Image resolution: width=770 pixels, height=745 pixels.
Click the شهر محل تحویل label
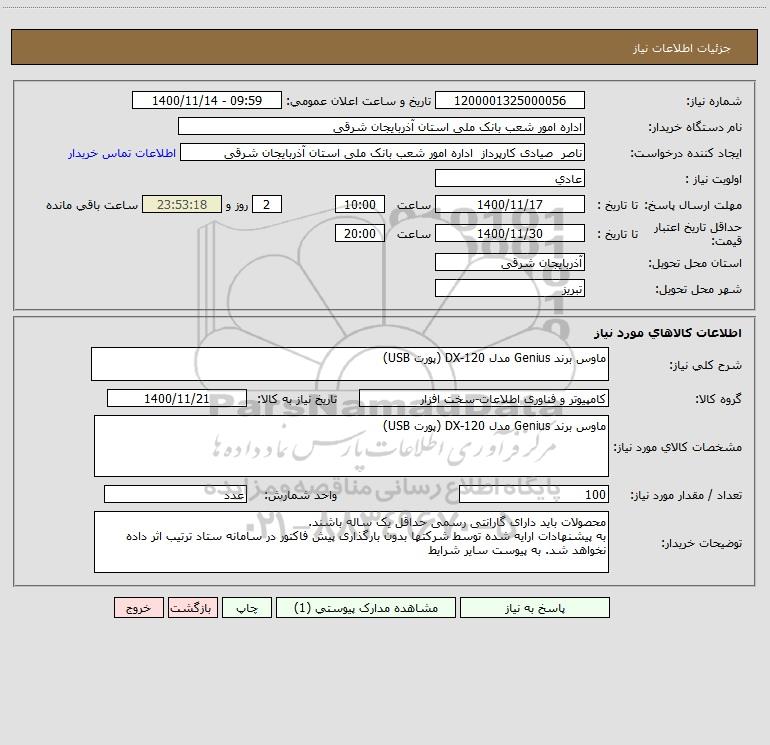coord(699,290)
